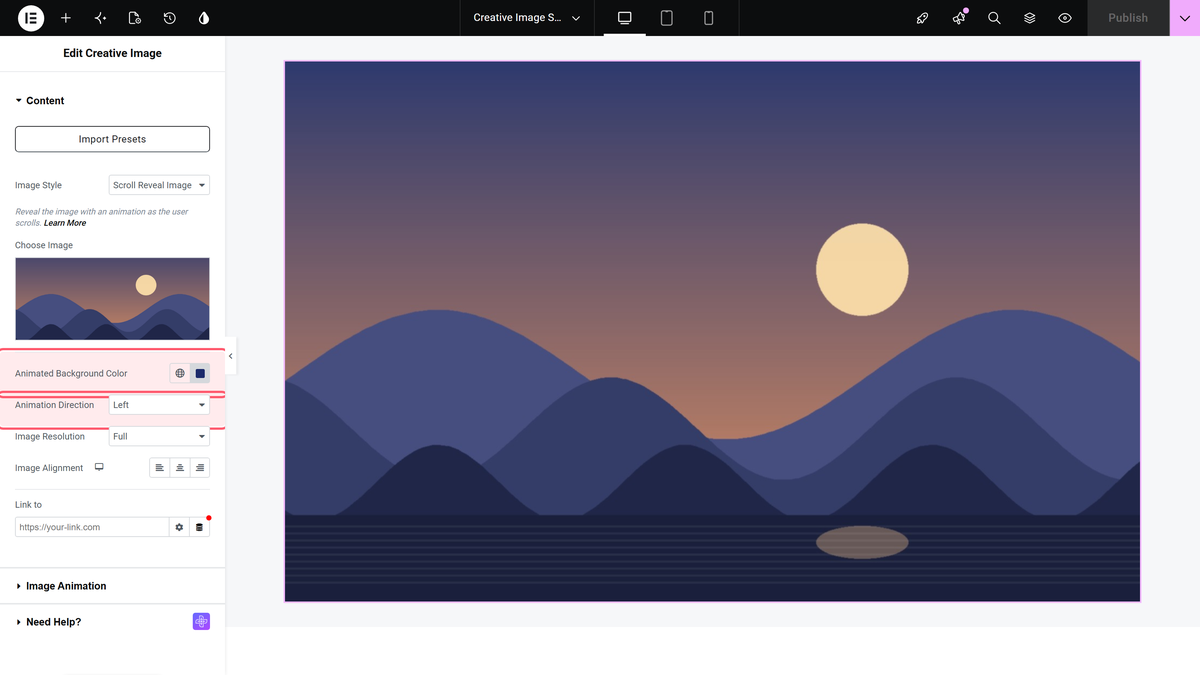1200x675 pixels.
Task: Open the Image Style dropdown
Action: point(159,185)
